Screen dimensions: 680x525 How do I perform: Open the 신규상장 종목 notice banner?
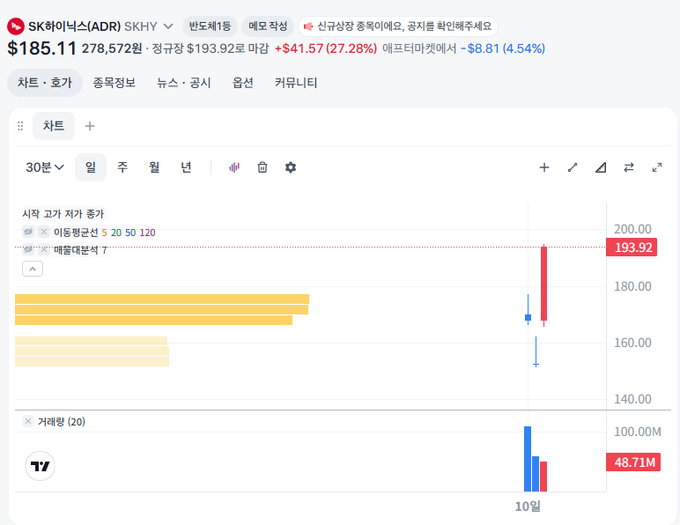(x=398, y=26)
